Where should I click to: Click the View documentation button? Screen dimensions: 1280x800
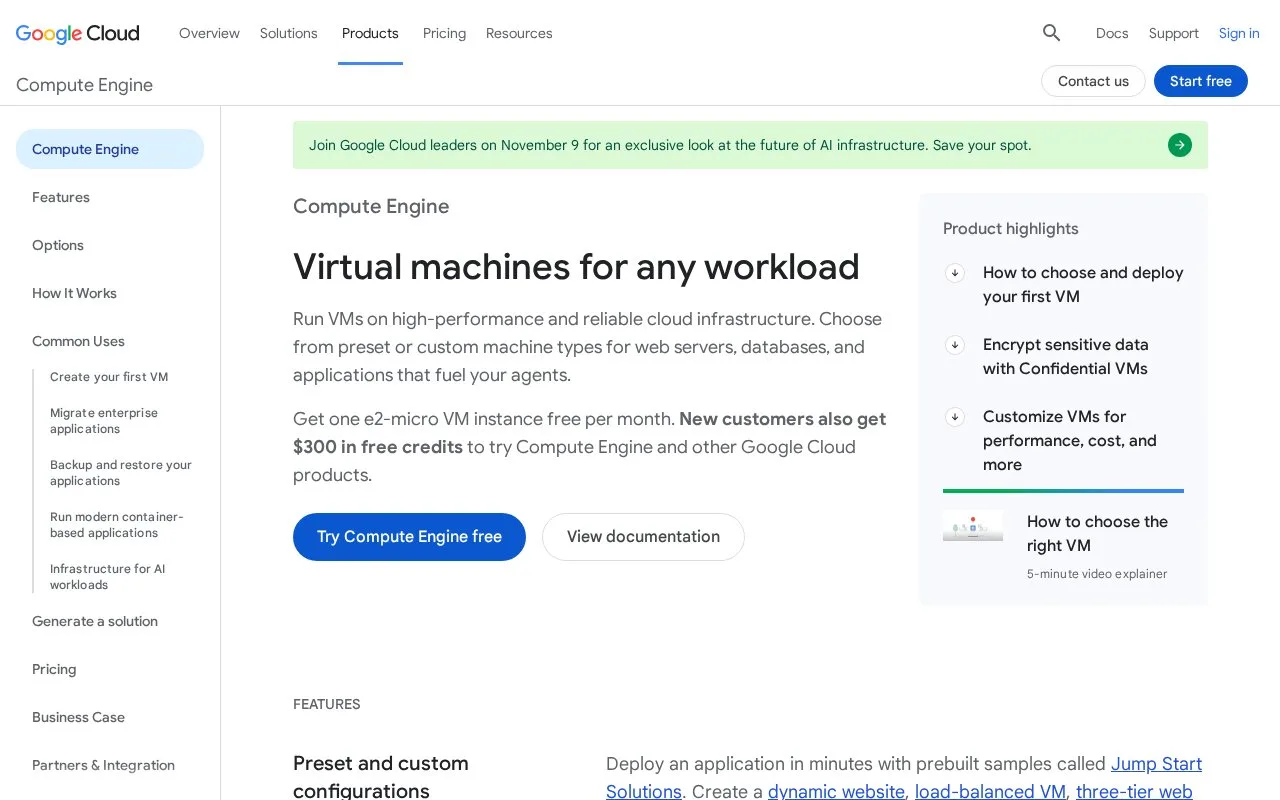(643, 537)
